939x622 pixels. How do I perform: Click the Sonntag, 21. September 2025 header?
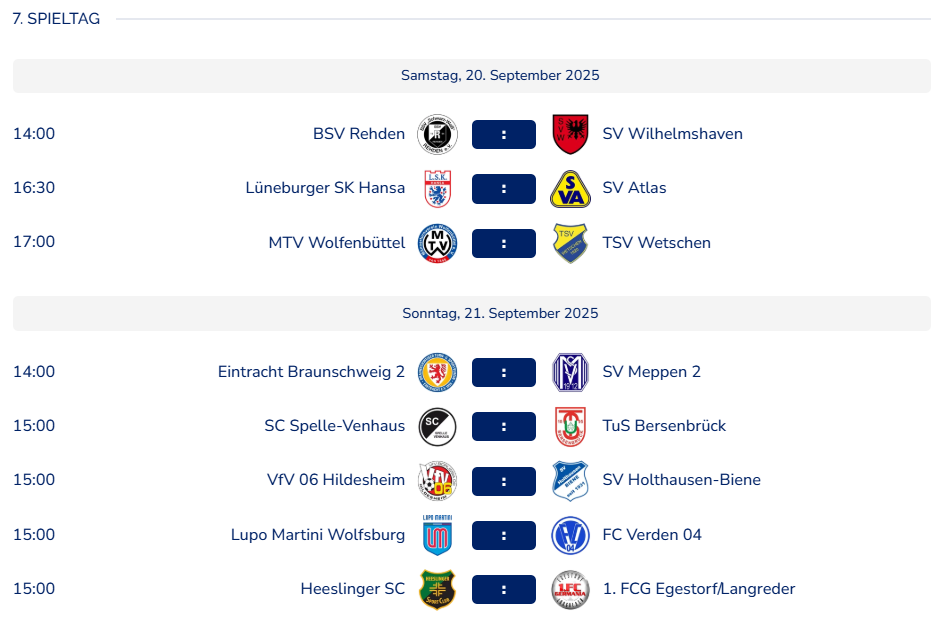click(x=472, y=313)
